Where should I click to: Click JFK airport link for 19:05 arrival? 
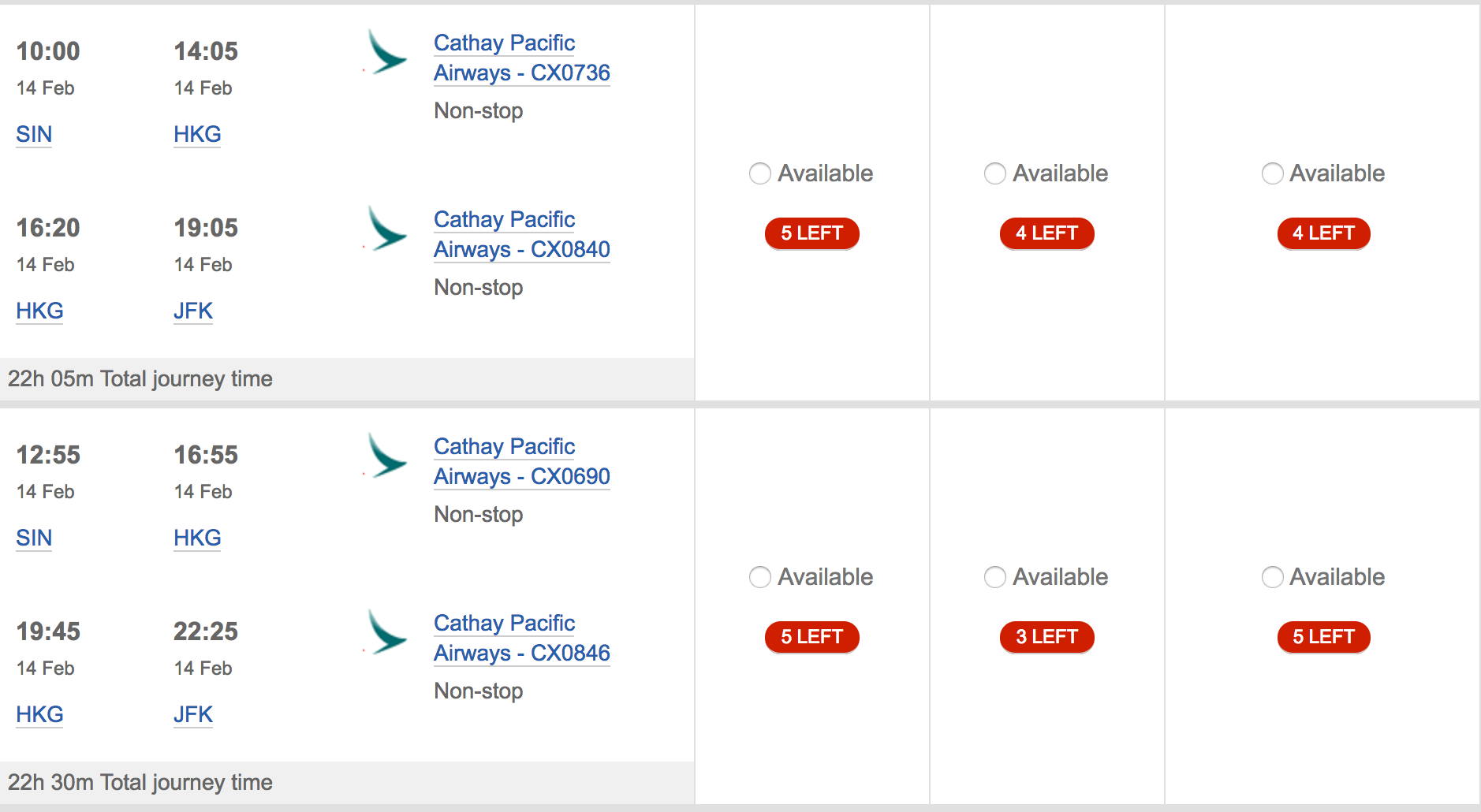coord(193,311)
